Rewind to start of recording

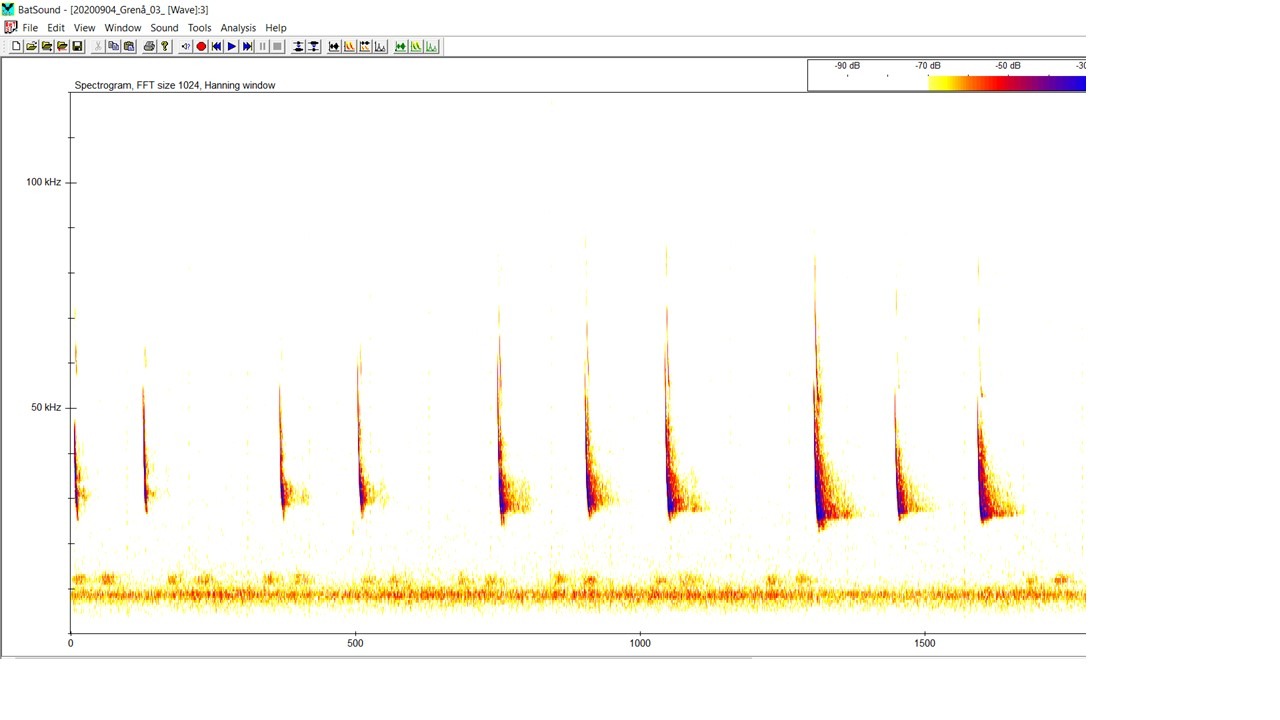pyautogui.click(x=217, y=47)
